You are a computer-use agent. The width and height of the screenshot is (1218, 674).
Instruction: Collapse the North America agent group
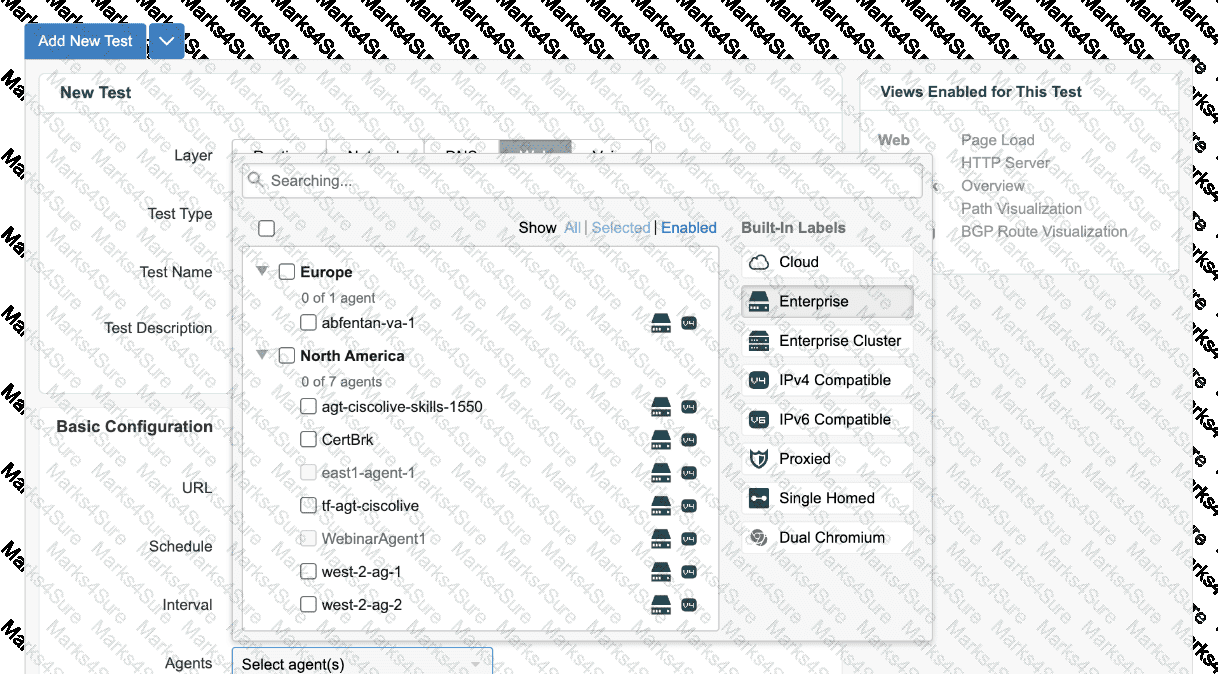(262, 355)
